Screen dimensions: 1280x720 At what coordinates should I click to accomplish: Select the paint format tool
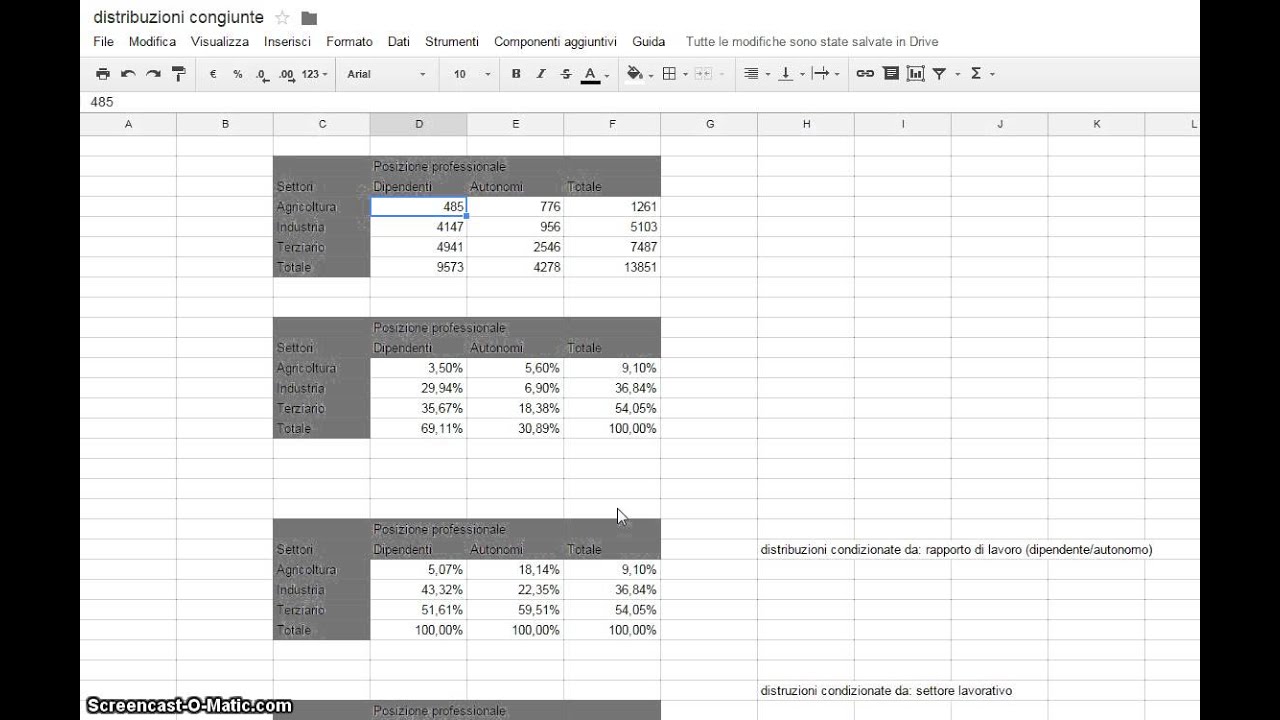[x=179, y=74]
